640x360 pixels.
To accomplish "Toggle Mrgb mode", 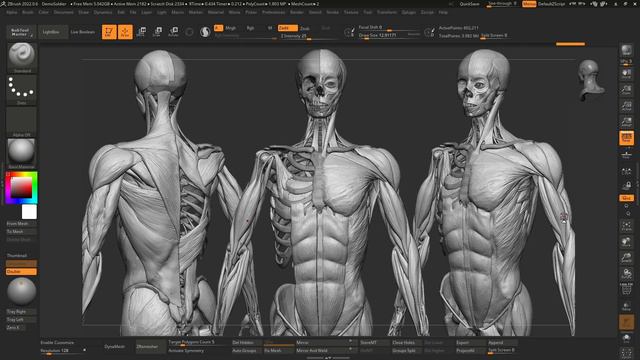I will tap(231, 28).
